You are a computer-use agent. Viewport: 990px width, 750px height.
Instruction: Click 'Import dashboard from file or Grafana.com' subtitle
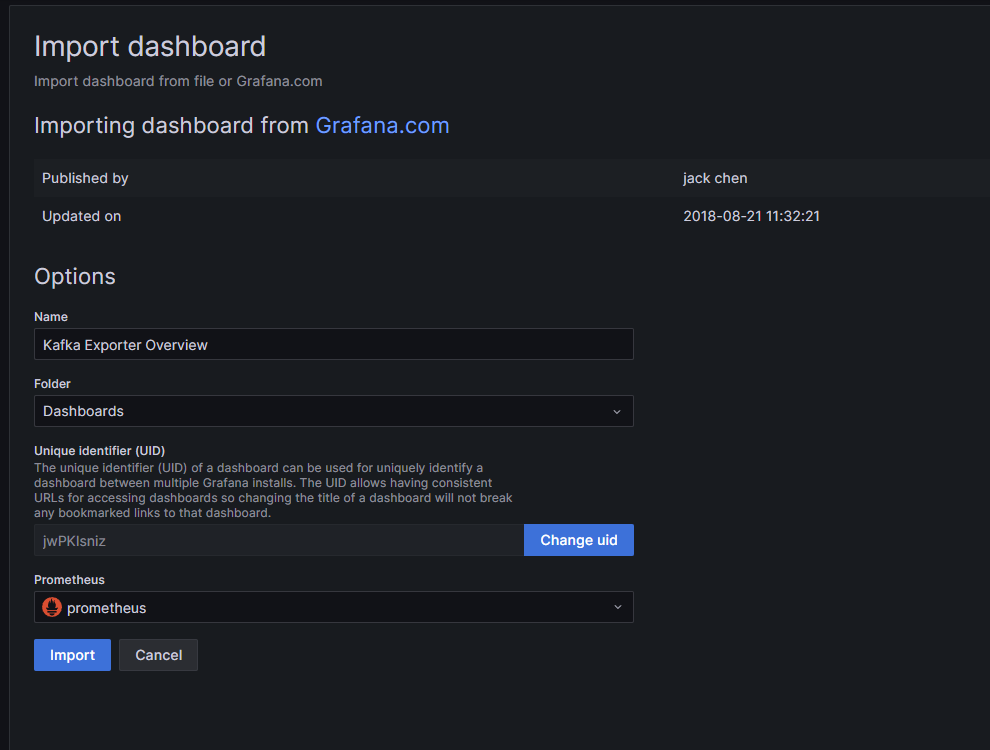[x=178, y=81]
